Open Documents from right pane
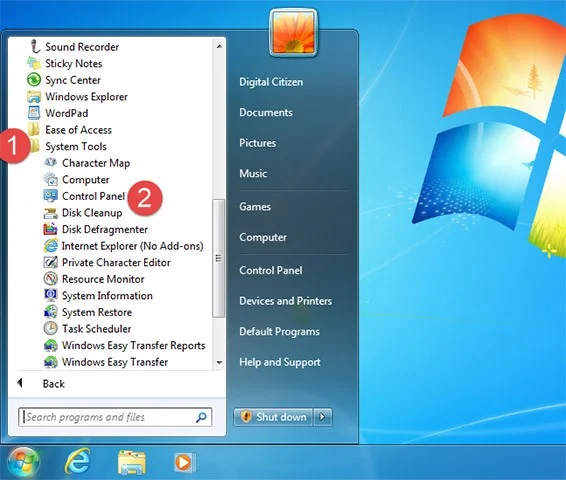The height and width of the screenshot is (480, 566). pyautogui.click(x=266, y=112)
